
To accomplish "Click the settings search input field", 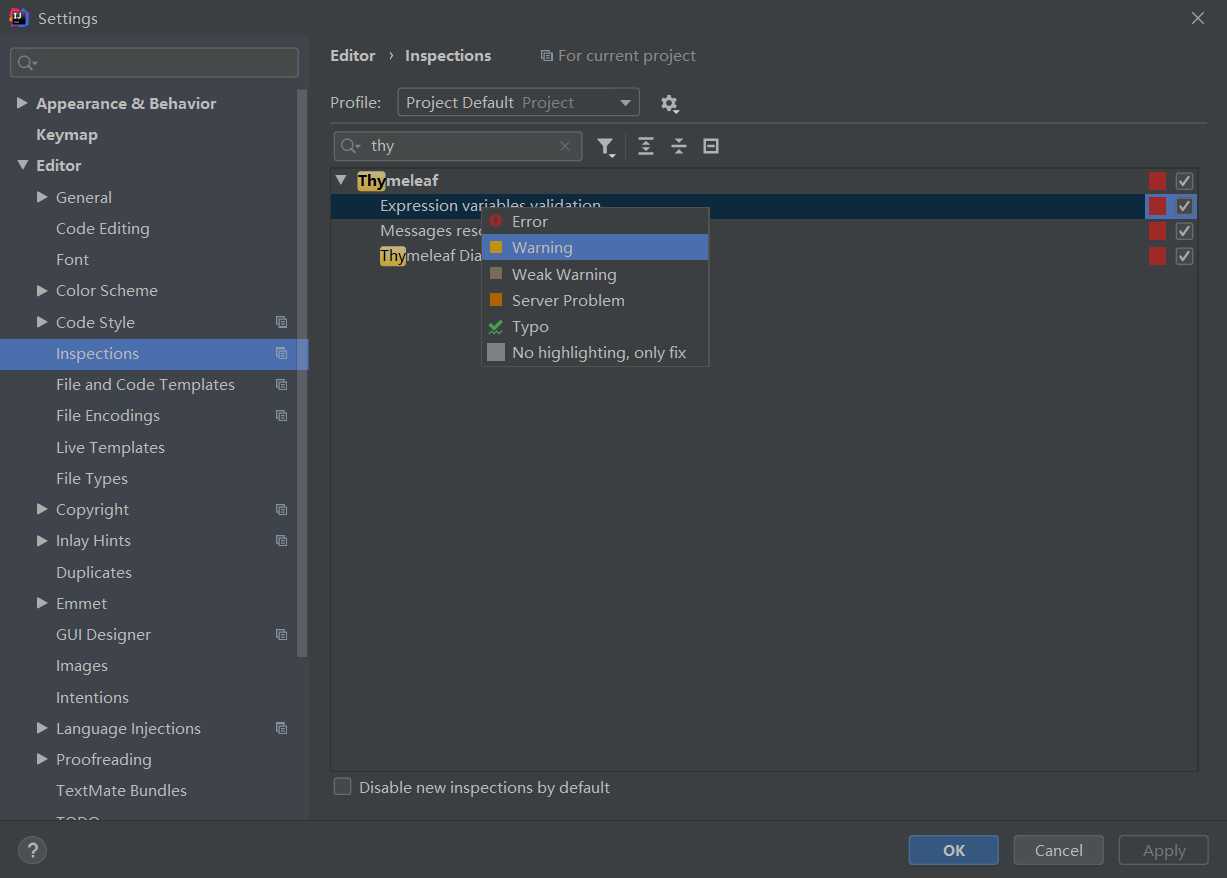I will coord(154,63).
